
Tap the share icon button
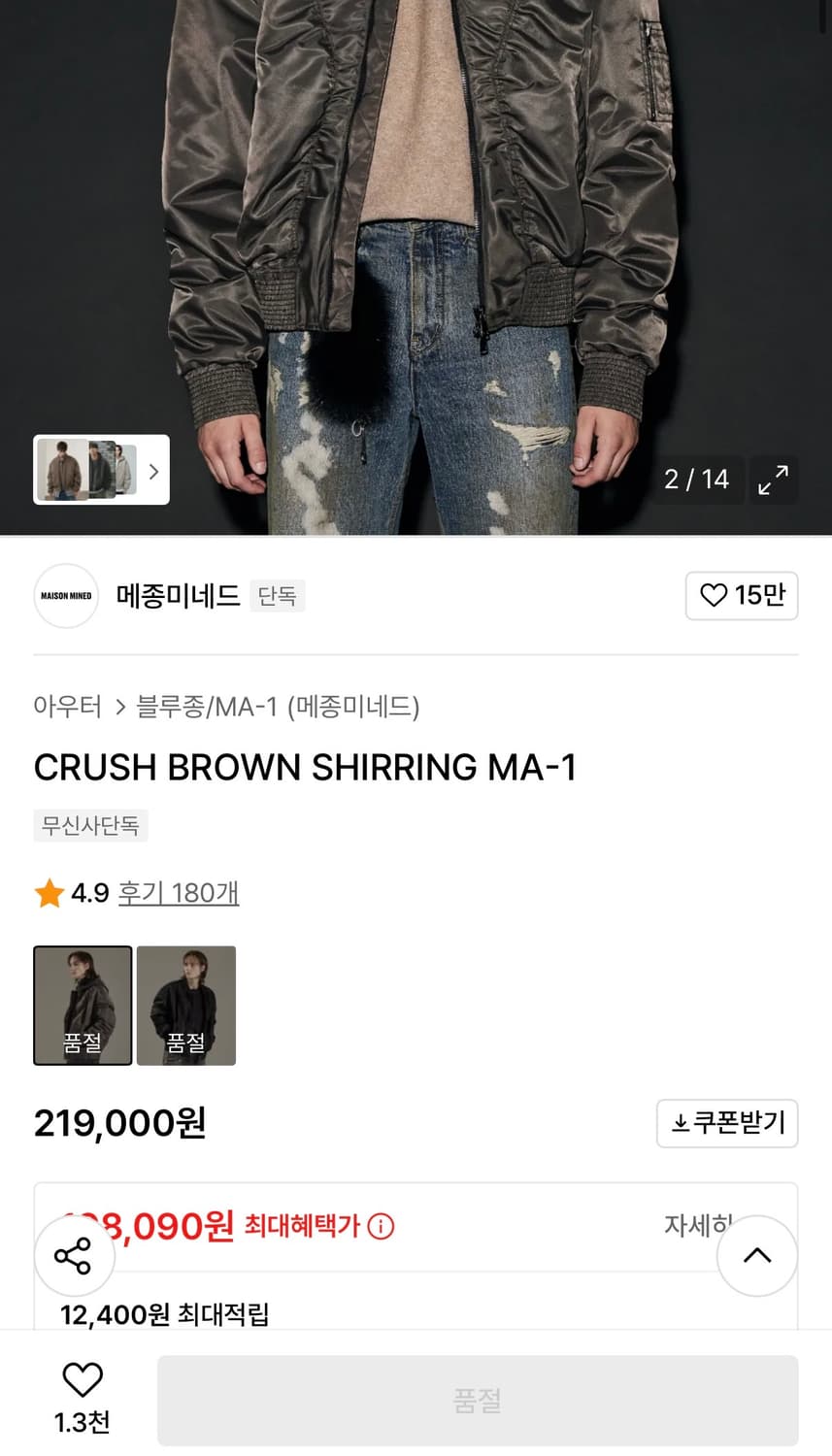(74, 1256)
